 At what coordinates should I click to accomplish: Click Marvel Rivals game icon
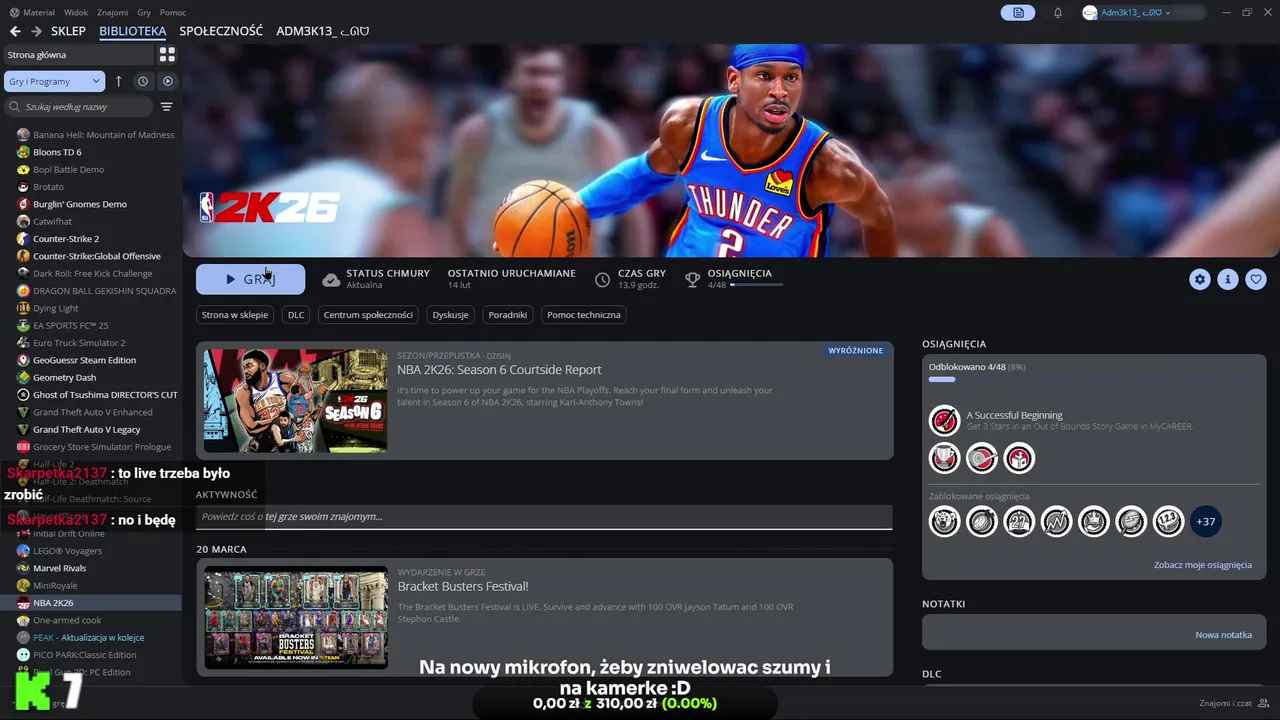click(x=23, y=568)
